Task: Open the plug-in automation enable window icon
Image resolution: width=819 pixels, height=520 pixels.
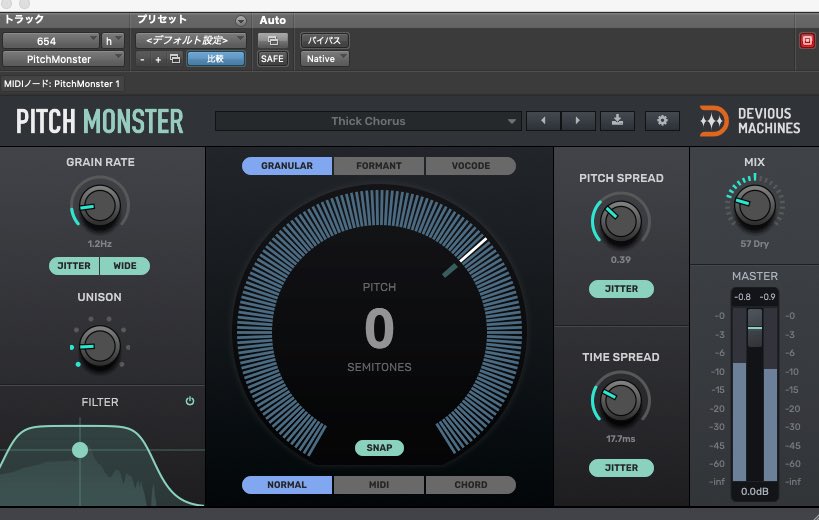Action: click(x=273, y=40)
